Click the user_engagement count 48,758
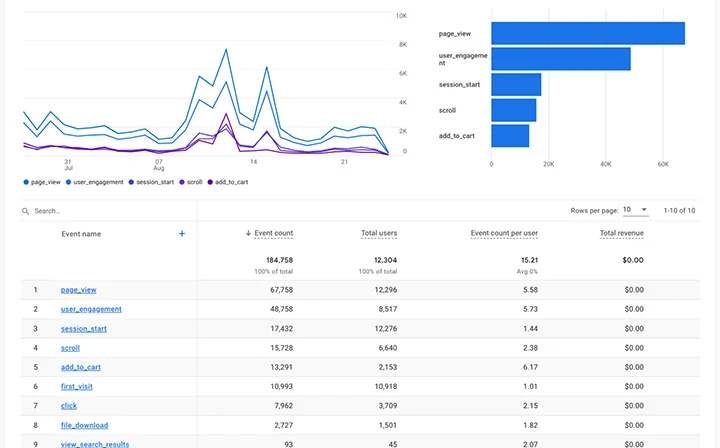 click(x=281, y=309)
